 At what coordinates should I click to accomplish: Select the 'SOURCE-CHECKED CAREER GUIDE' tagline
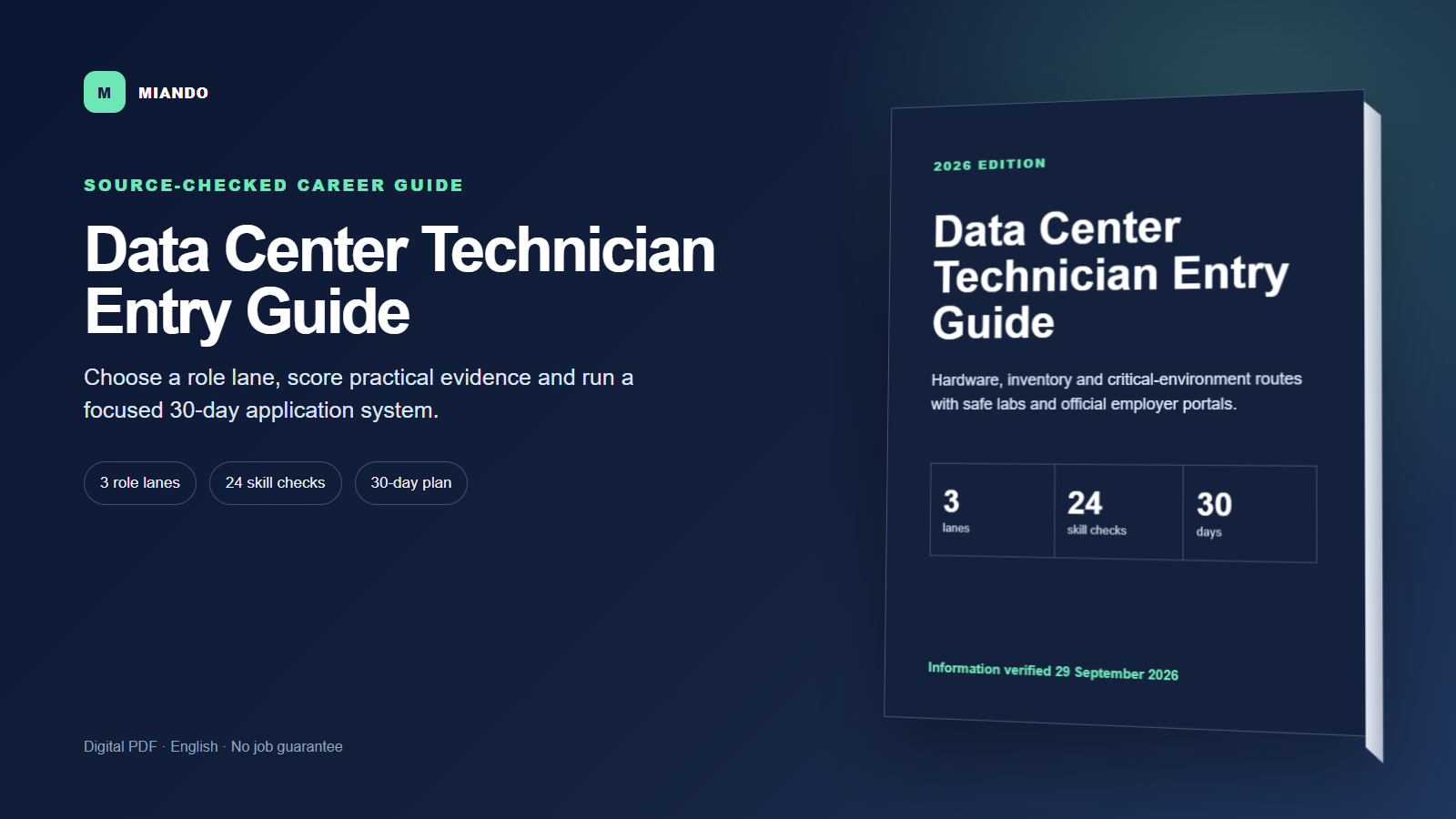pos(273,185)
